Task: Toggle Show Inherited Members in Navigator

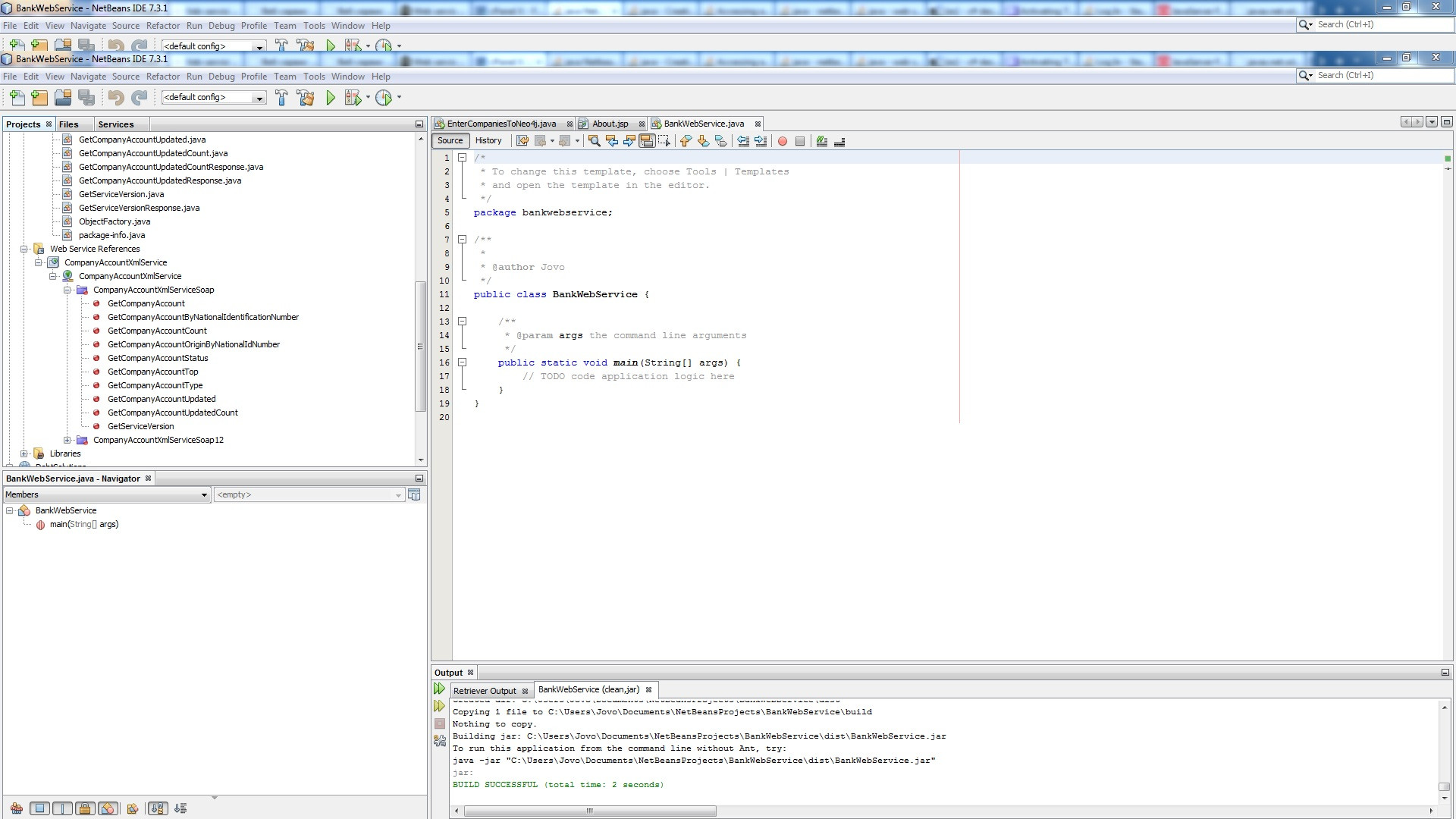Action: coord(17,808)
